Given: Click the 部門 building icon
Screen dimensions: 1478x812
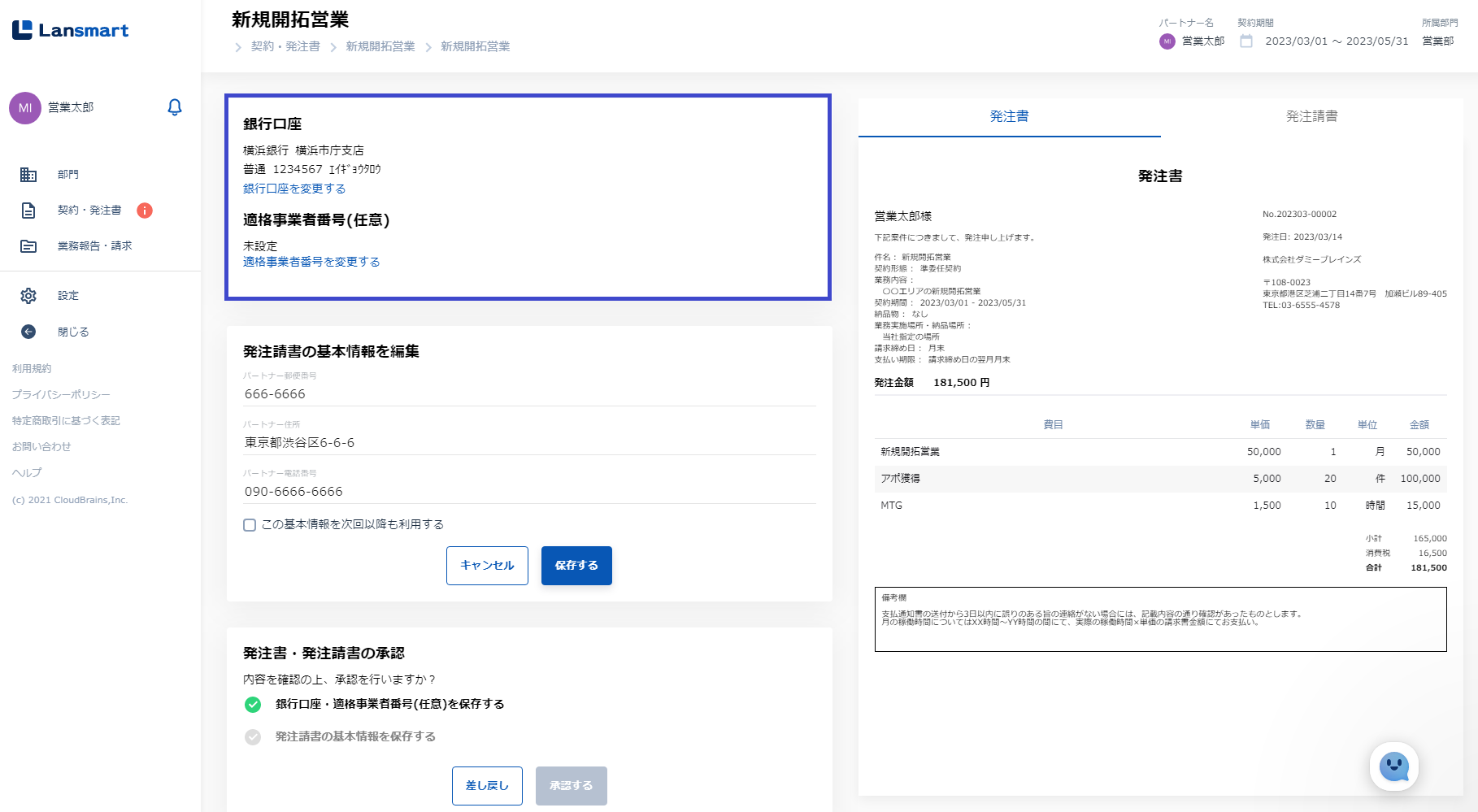Looking at the screenshot, I should [28, 174].
